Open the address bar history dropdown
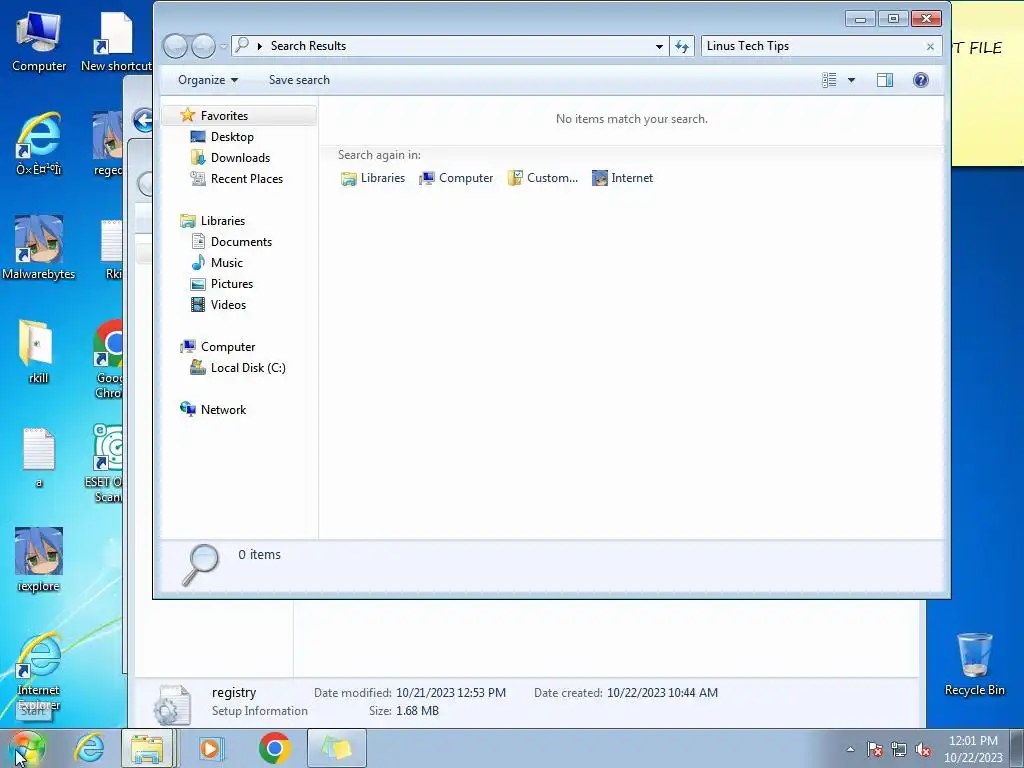This screenshot has width=1024, height=768. pyautogui.click(x=659, y=46)
